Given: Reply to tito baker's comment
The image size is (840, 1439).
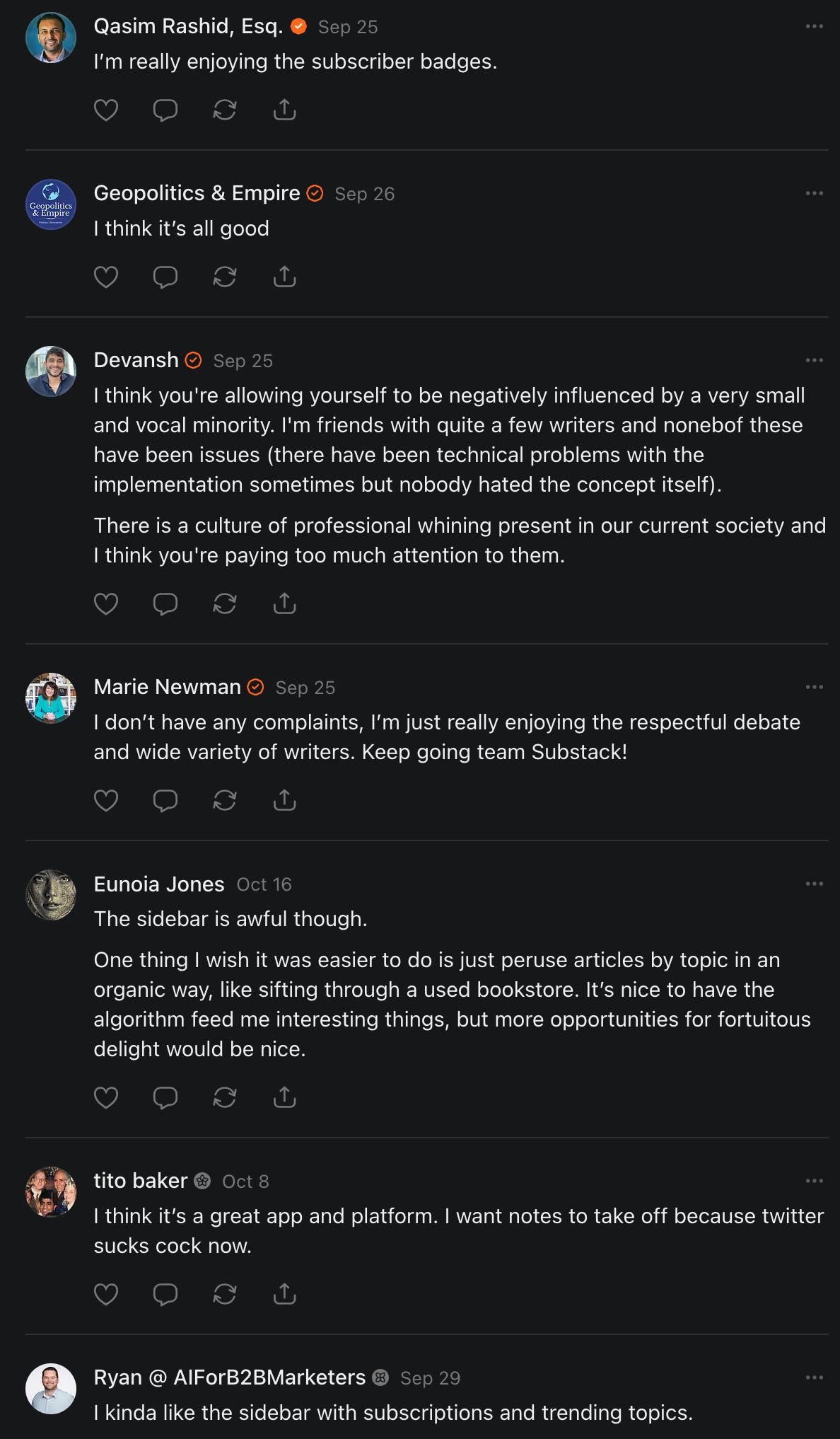Looking at the screenshot, I should click(x=165, y=1294).
